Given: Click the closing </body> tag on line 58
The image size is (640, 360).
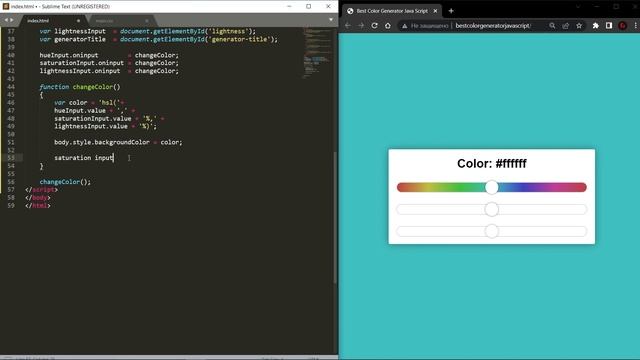Looking at the screenshot, I should point(38,198).
